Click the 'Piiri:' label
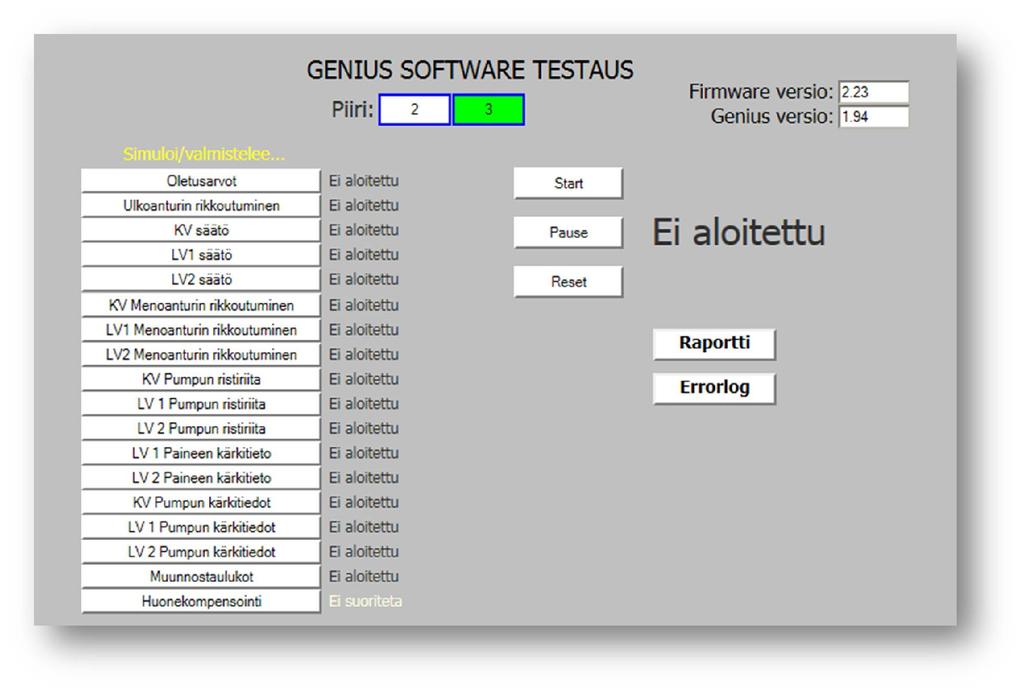 pyautogui.click(x=353, y=110)
